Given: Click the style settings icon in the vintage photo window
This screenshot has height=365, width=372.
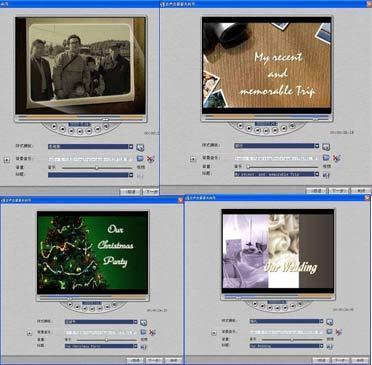Looking at the screenshot, I should (x=140, y=147).
